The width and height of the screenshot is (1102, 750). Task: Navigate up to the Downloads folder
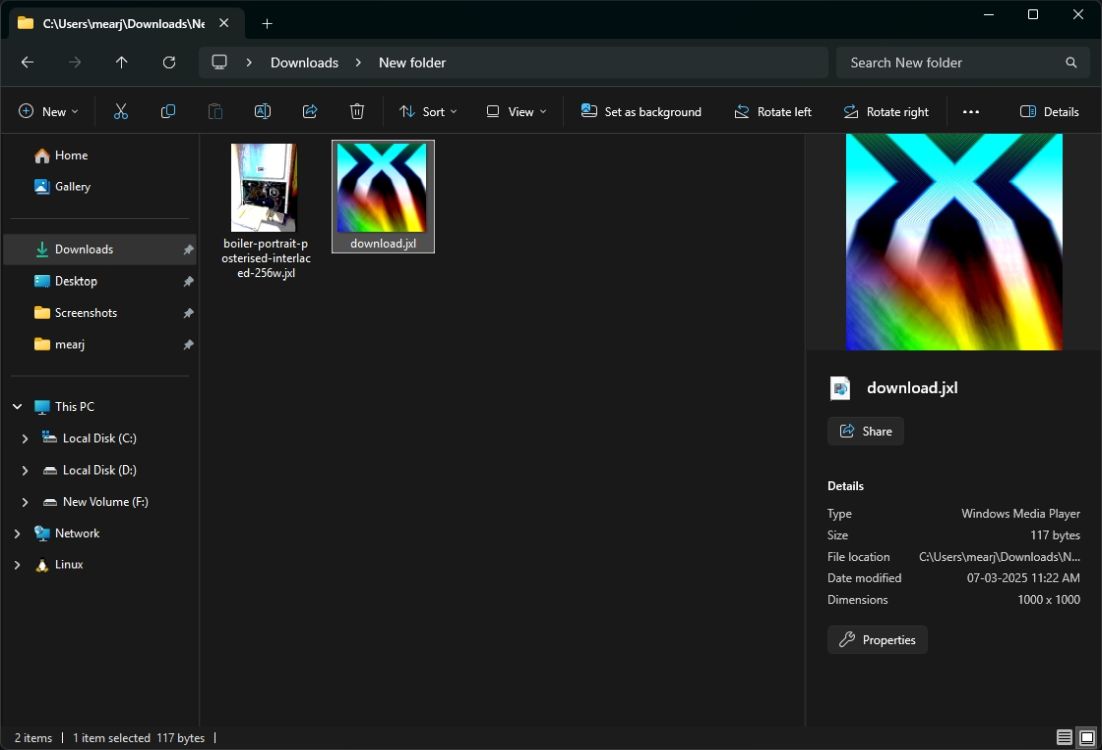121,62
